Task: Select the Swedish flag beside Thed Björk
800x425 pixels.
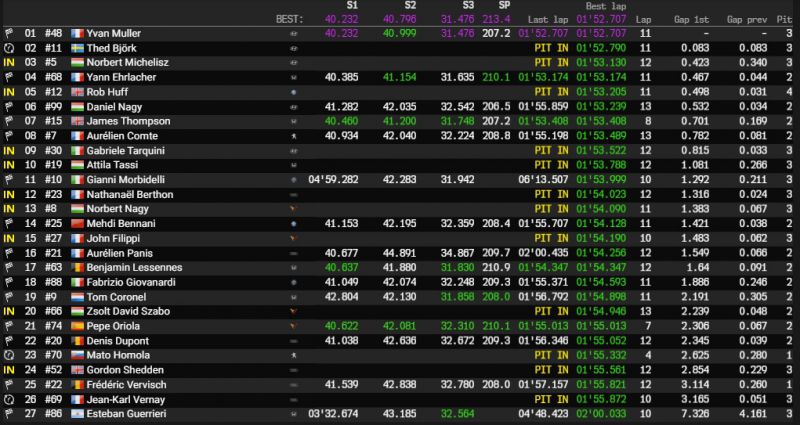Action: 78,48
